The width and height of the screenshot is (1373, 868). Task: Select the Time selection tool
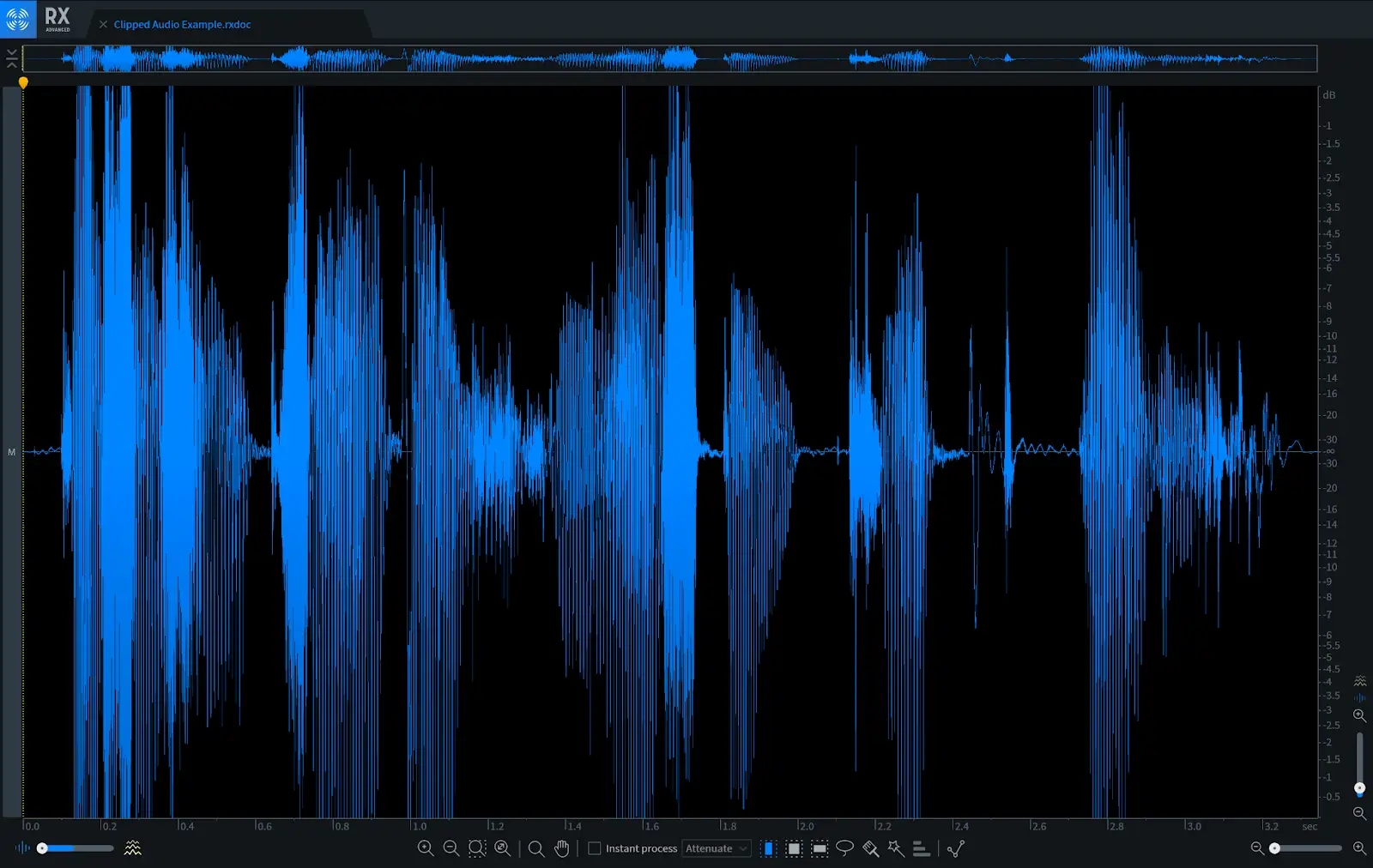(x=769, y=848)
